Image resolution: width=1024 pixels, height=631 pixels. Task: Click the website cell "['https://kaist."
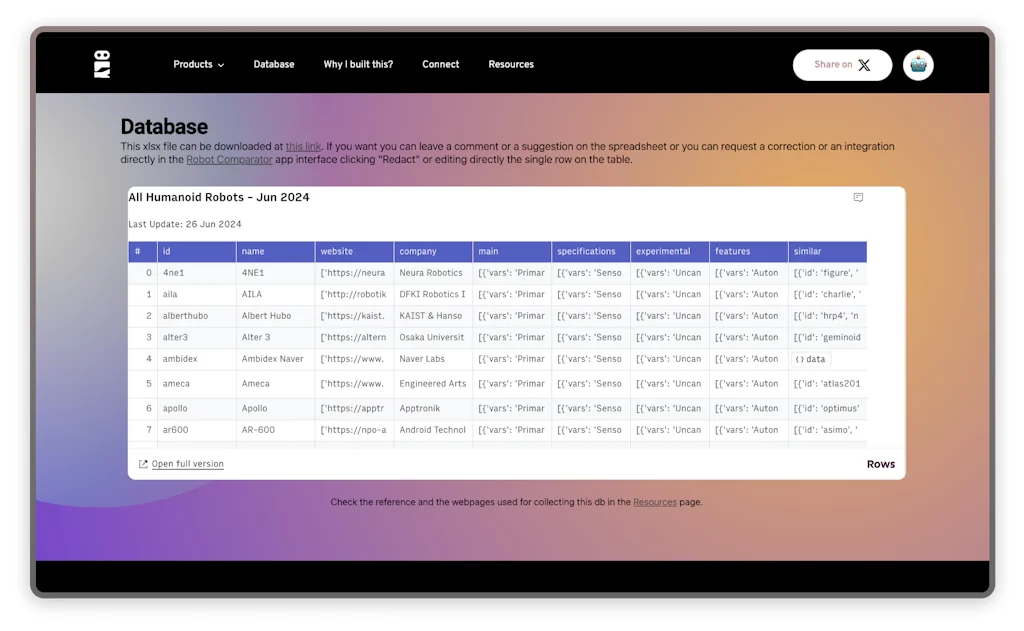(355, 316)
